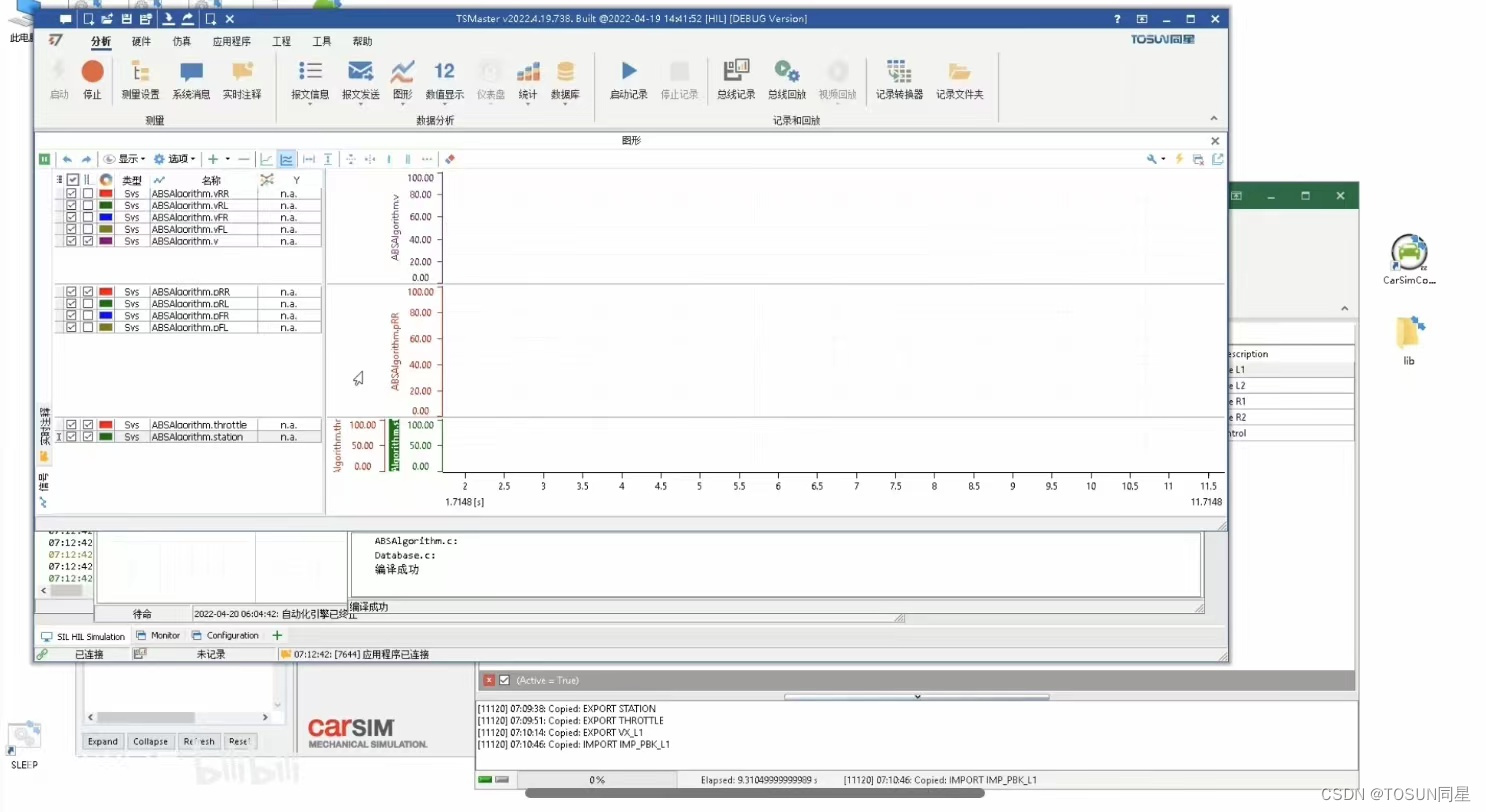Toggle Active = True checkbox in CarSim window
This screenshot has height=812, width=1486.
(504, 680)
